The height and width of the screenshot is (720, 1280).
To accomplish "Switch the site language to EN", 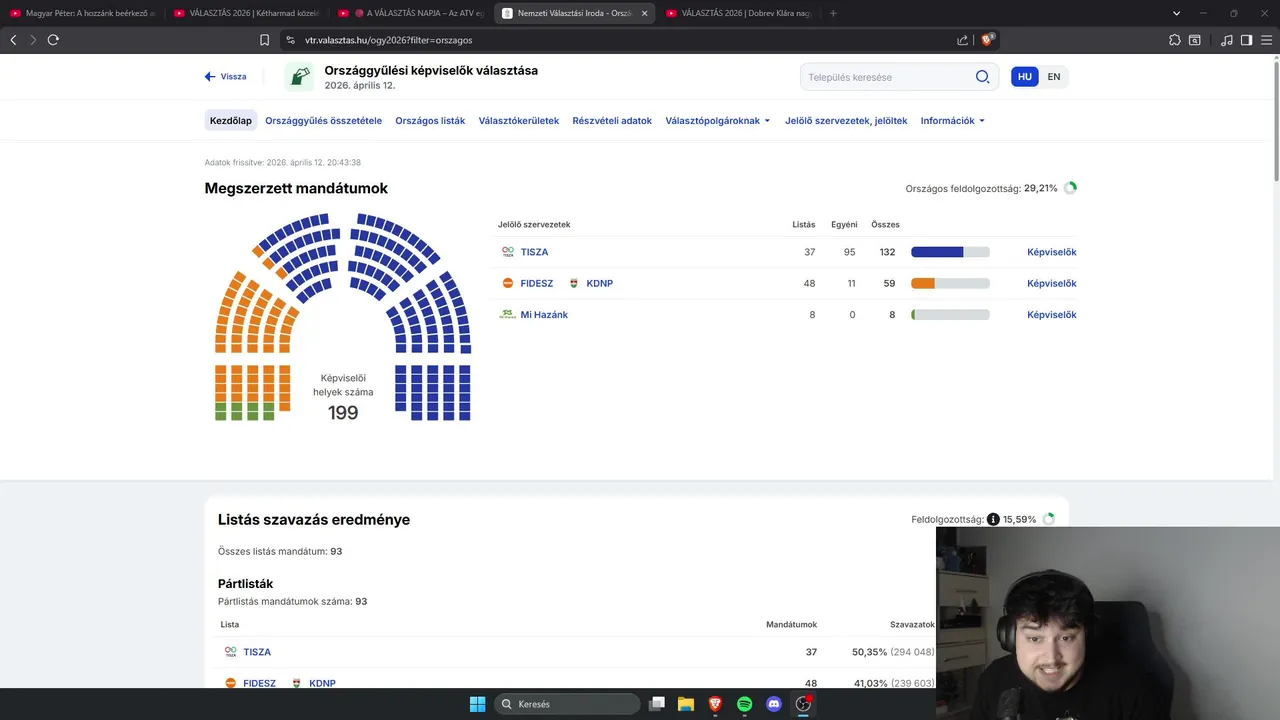I will pyautogui.click(x=1054, y=77).
